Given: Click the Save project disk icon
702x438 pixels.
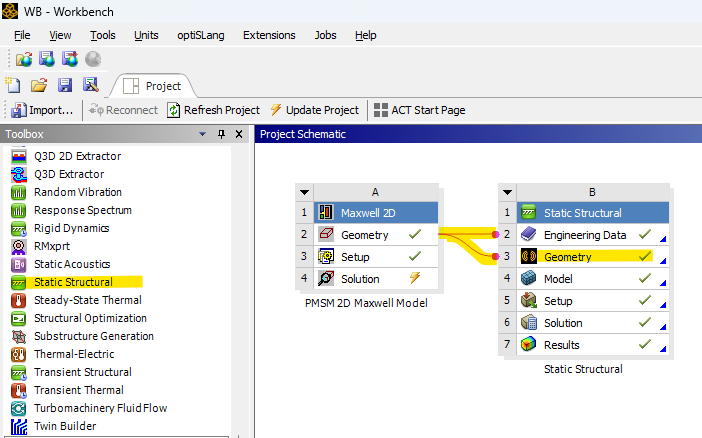Looking at the screenshot, I should coord(65,85).
